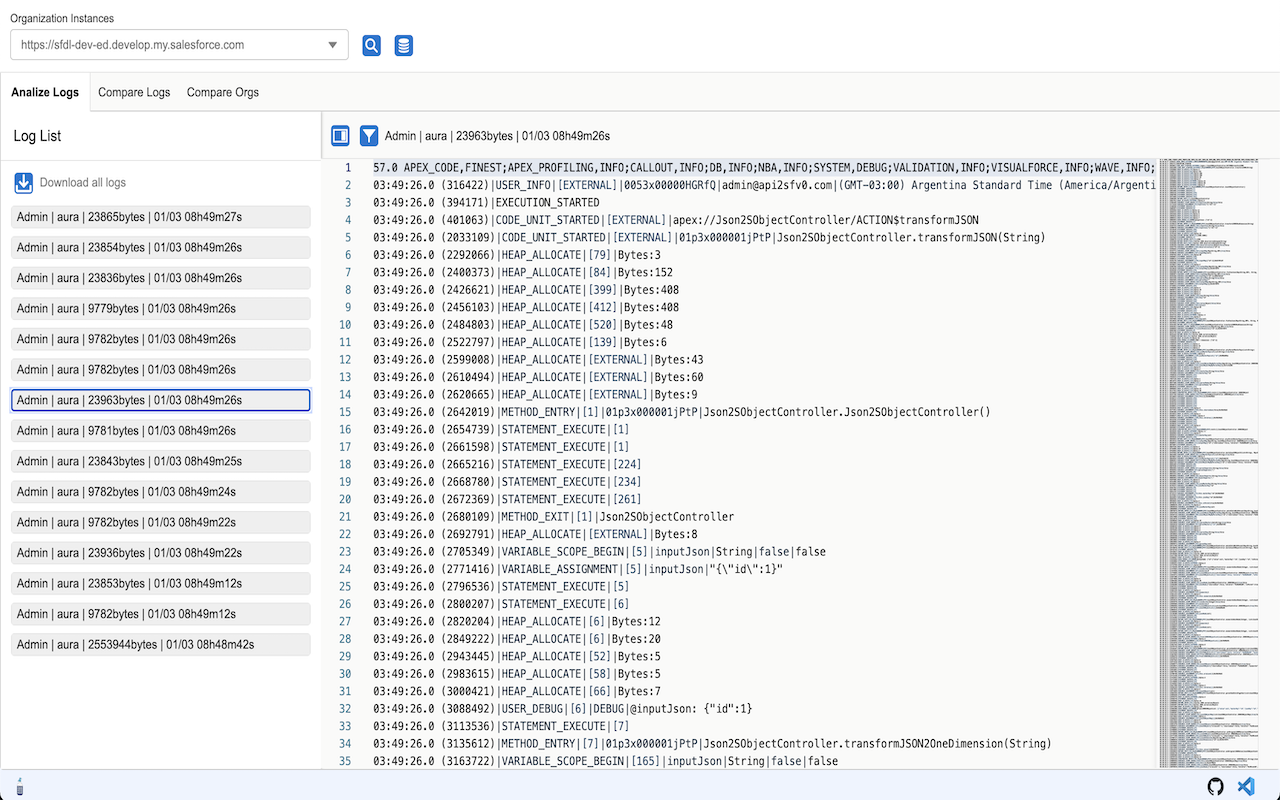Open log 2553944bytes 01/03 08h48m42s
Image resolution: width=1280 pixels, height=800 pixels.
(x=160, y=645)
